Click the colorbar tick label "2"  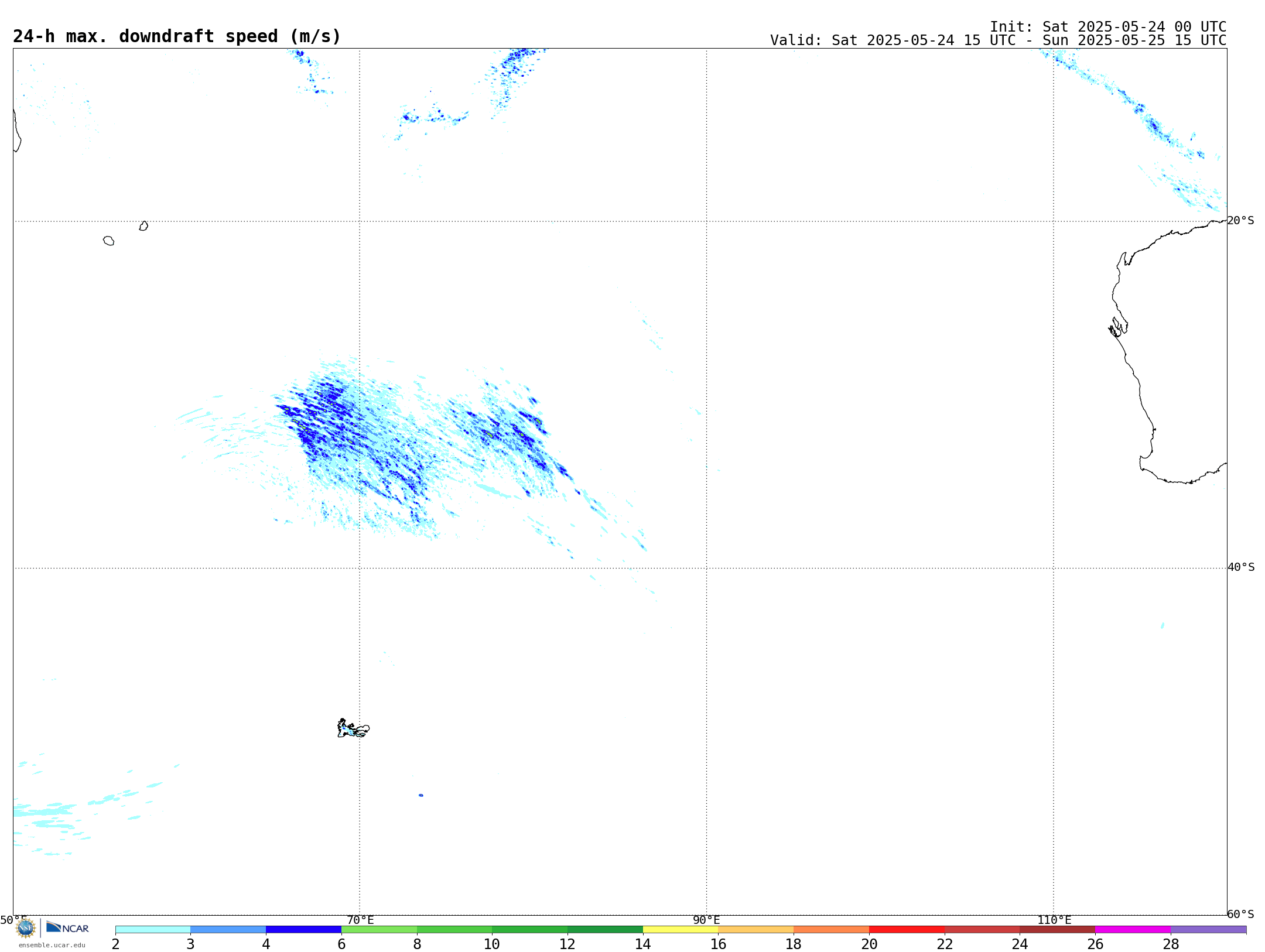pyautogui.click(x=115, y=944)
